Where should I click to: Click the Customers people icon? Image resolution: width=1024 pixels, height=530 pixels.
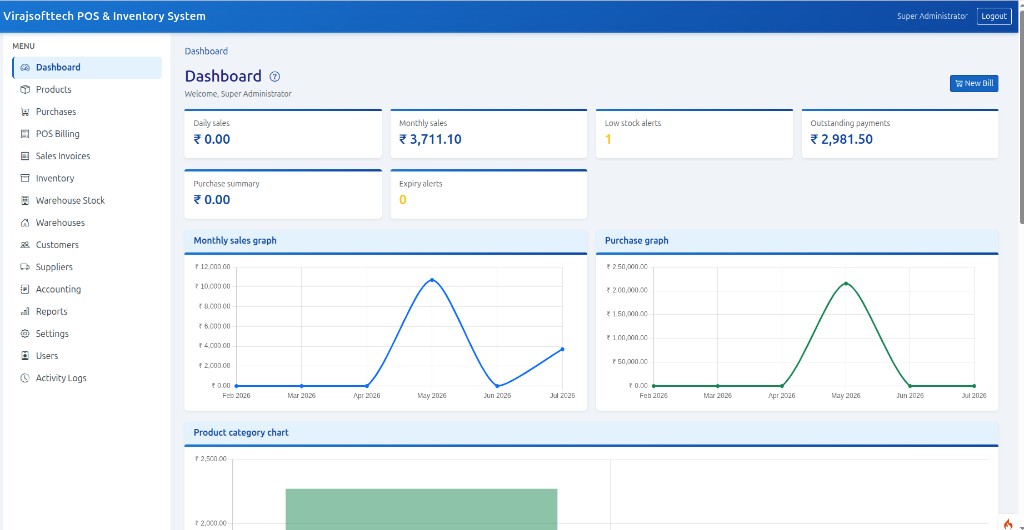coord(25,245)
